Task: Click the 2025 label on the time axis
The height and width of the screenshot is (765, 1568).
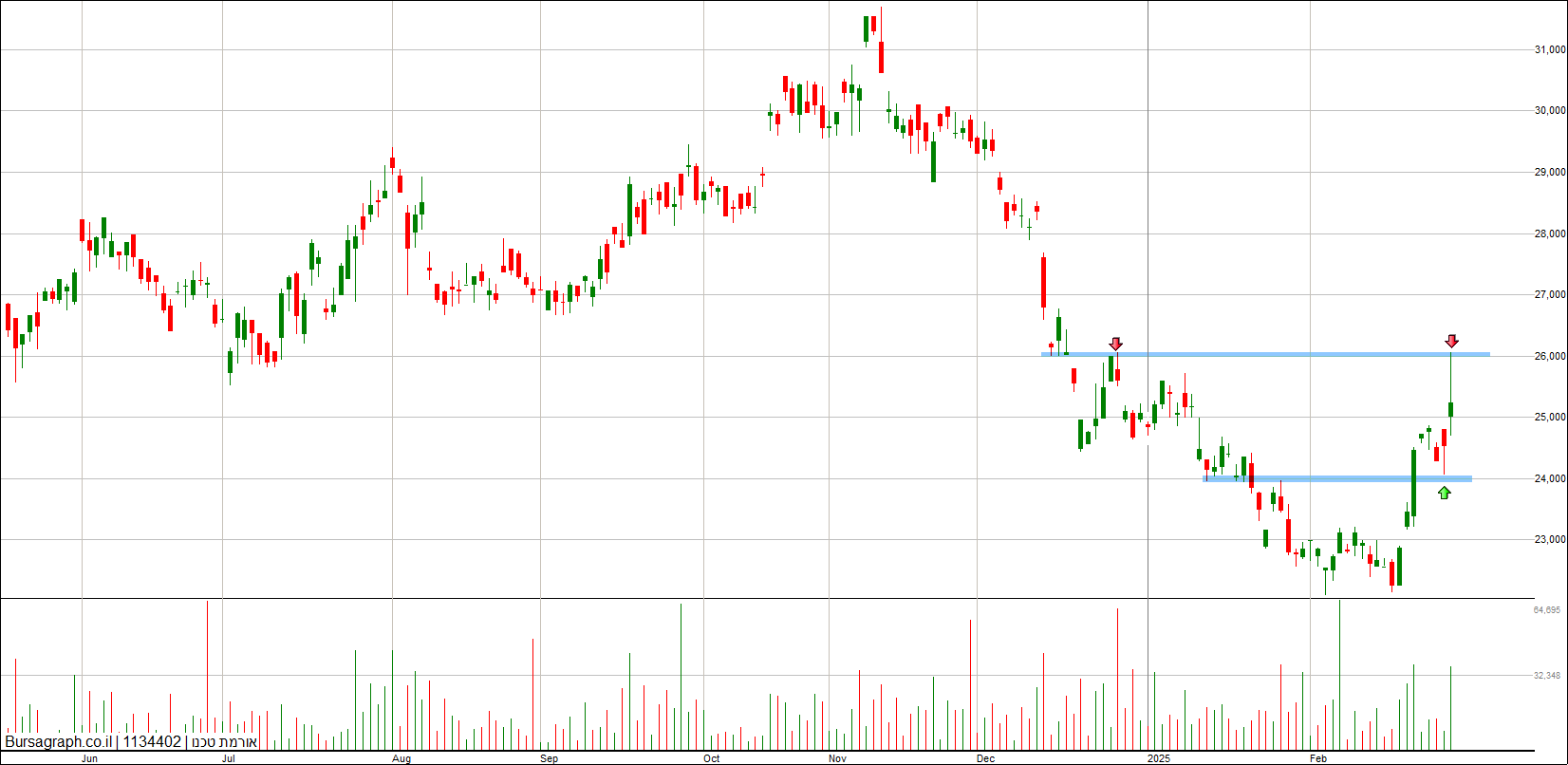Action: pyautogui.click(x=1159, y=758)
